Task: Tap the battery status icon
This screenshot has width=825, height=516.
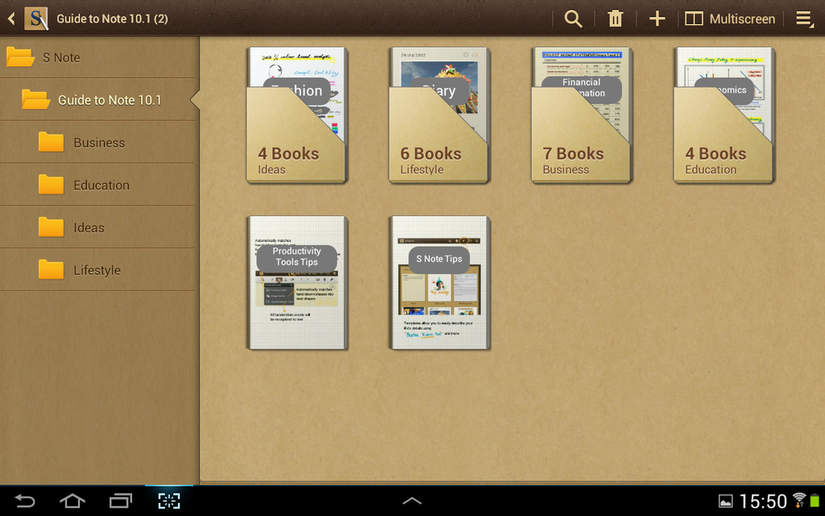Action: tap(814, 501)
